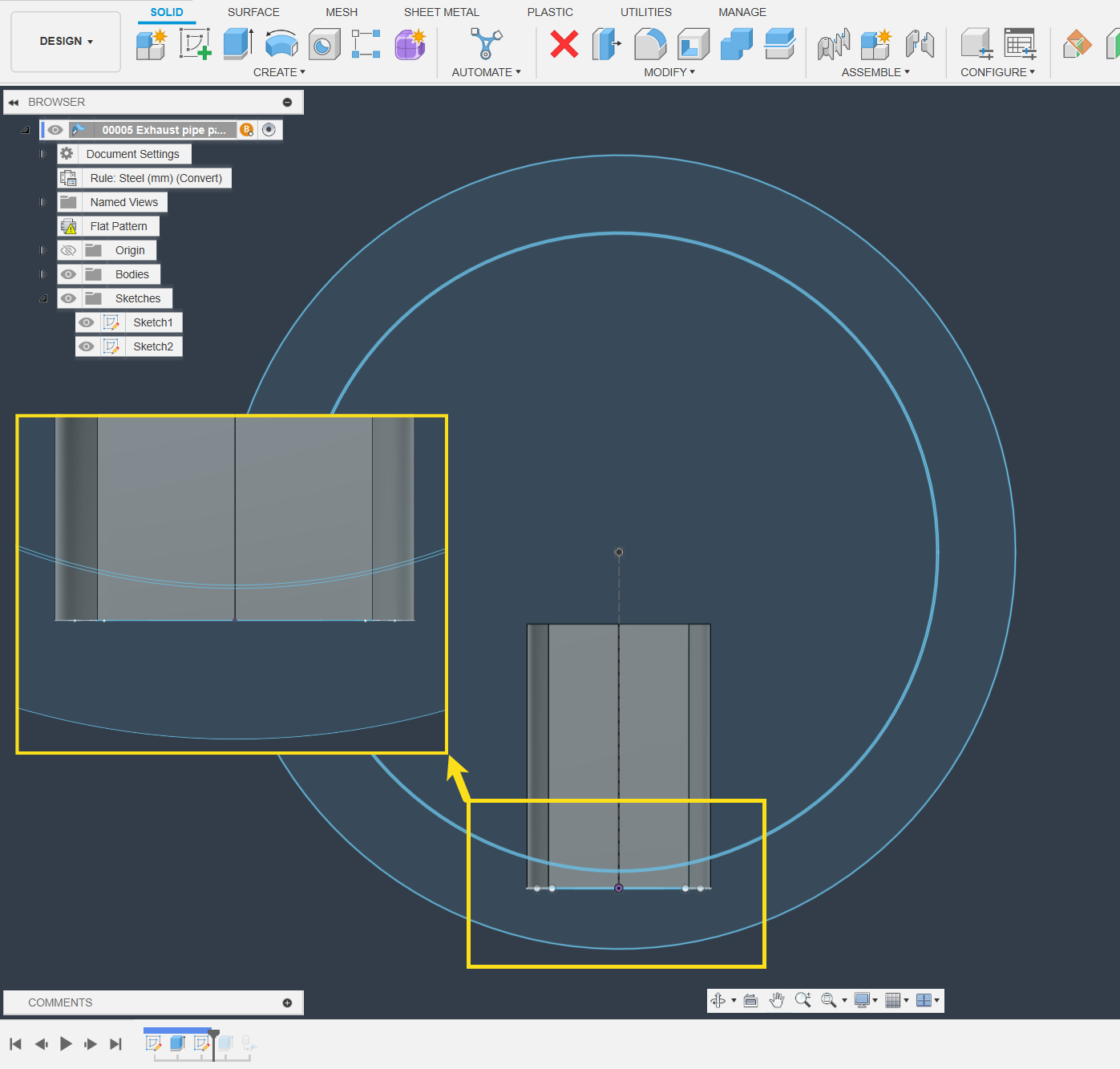Hide Sketch1 in the browser

point(87,322)
